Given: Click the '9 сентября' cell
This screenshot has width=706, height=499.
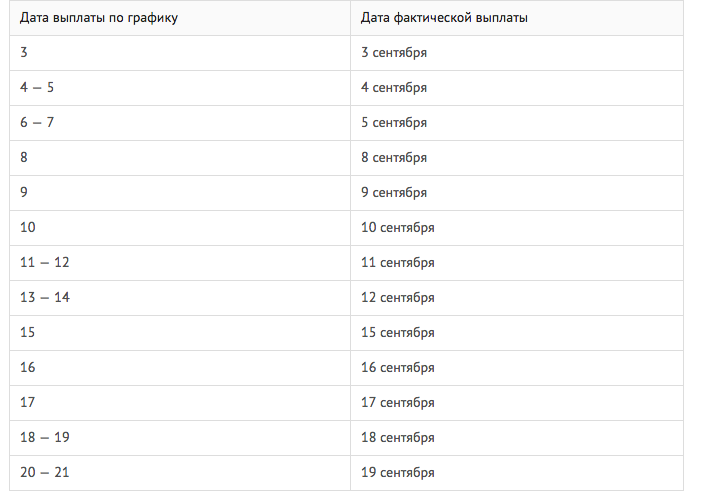Looking at the screenshot, I should 517,193.
